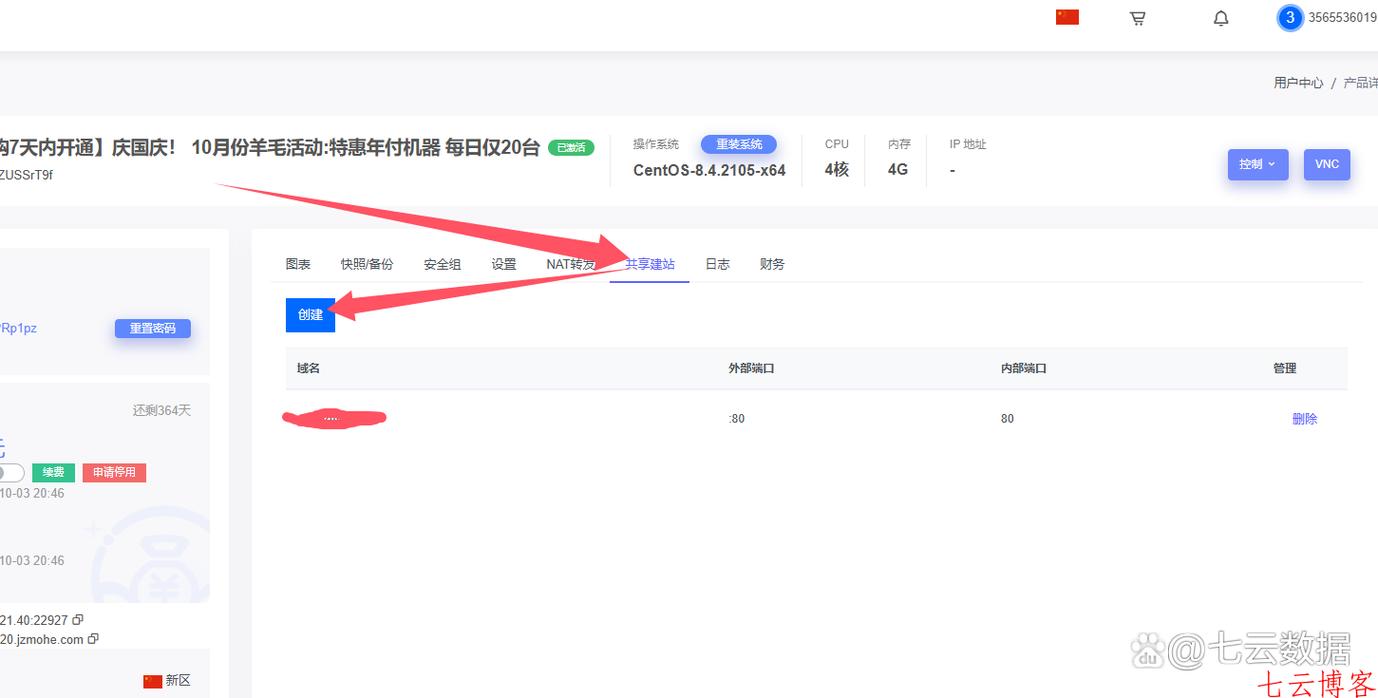Toggle the auto-renew switch in the sidebar
This screenshot has width=1378, height=698.
pyautogui.click(x=8, y=472)
